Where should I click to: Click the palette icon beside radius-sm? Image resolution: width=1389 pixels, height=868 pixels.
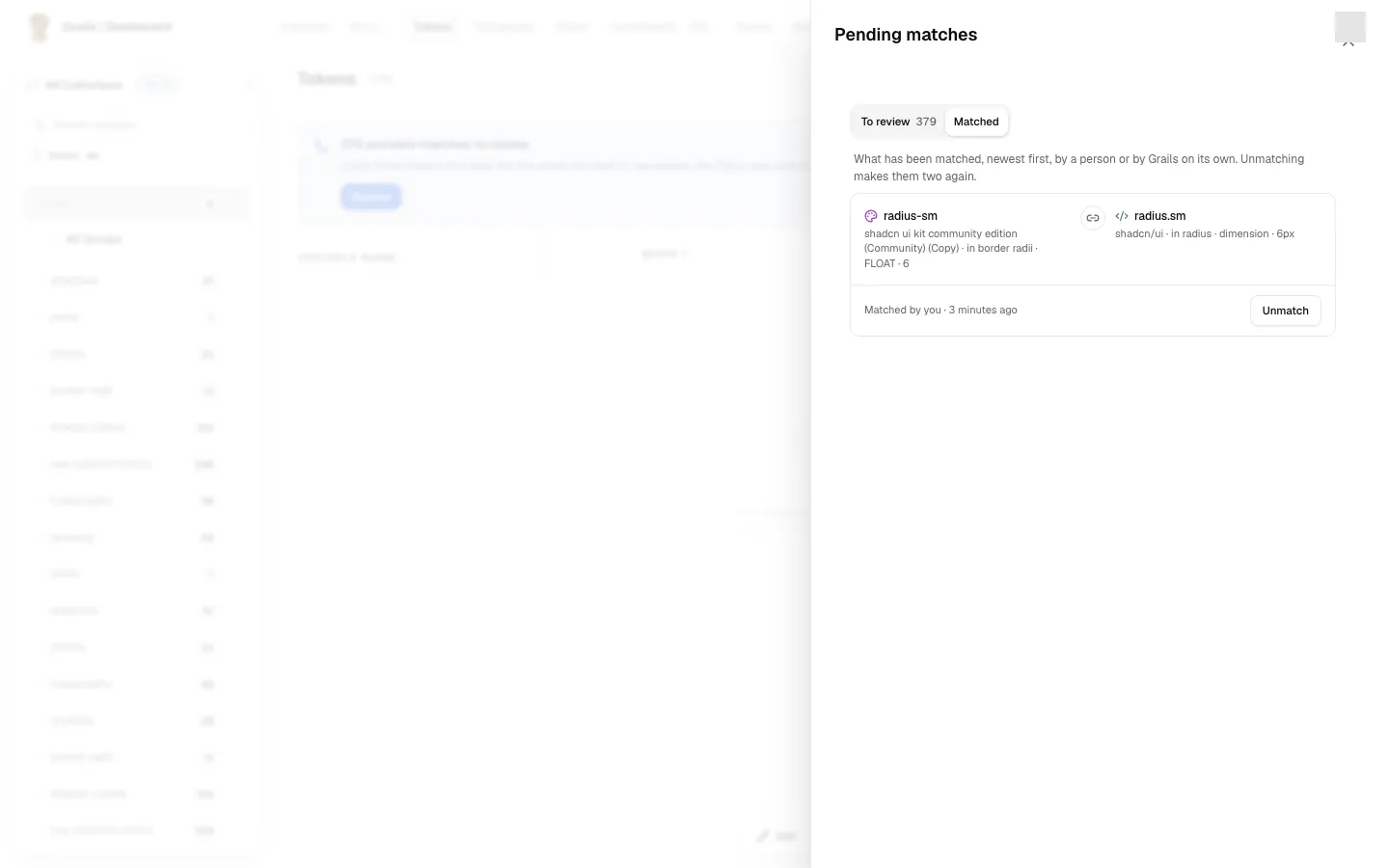pyautogui.click(x=871, y=217)
